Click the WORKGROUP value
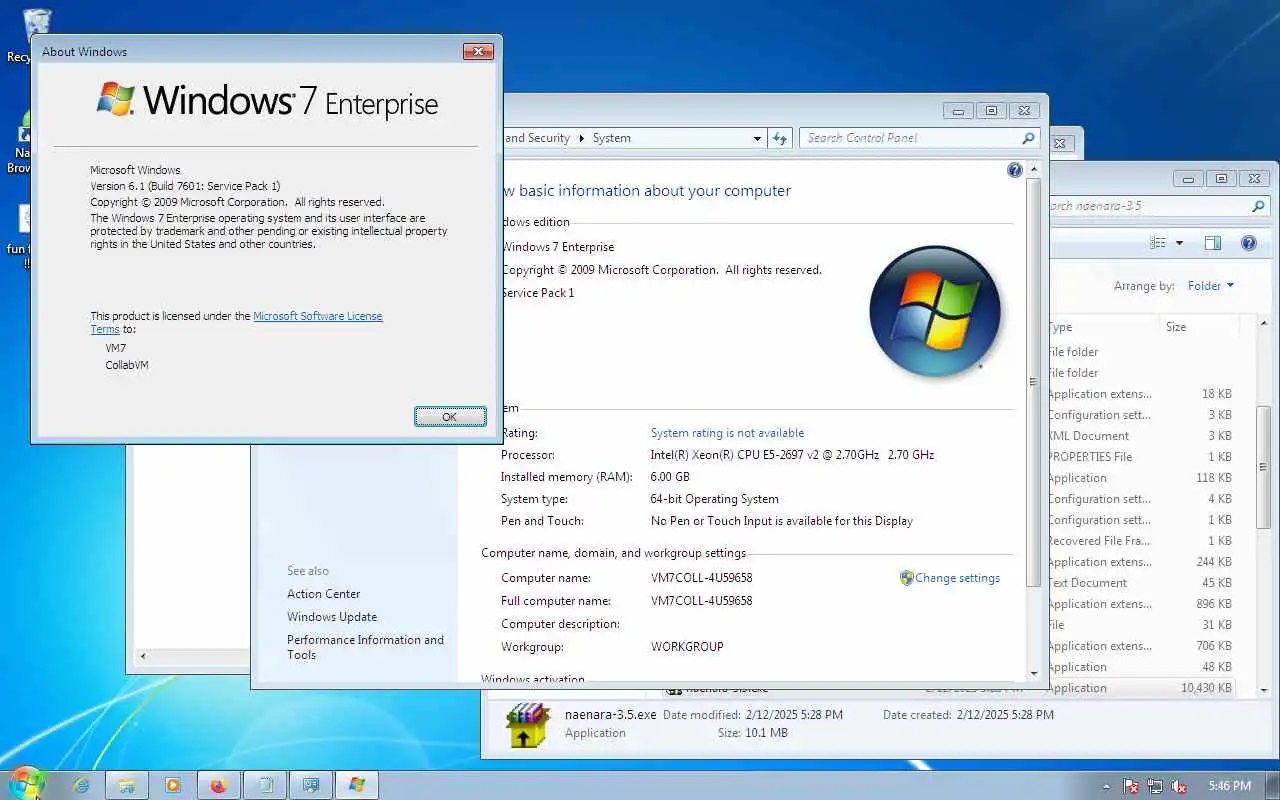 (687, 647)
